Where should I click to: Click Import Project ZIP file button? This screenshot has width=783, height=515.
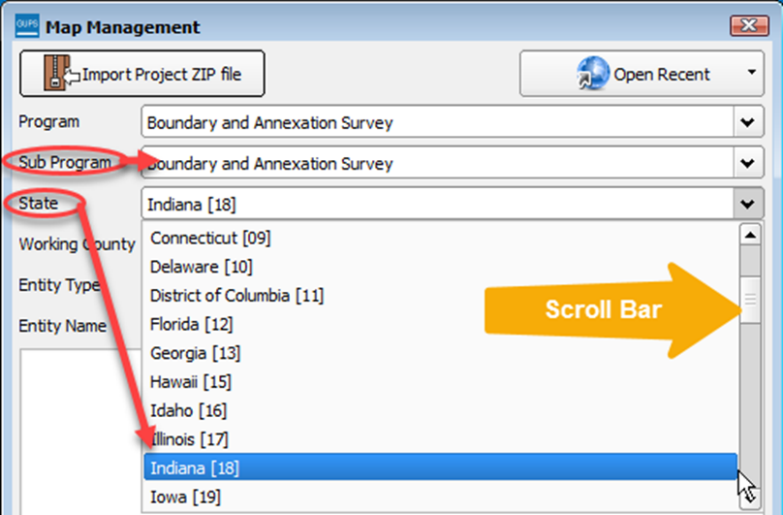click(x=142, y=74)
